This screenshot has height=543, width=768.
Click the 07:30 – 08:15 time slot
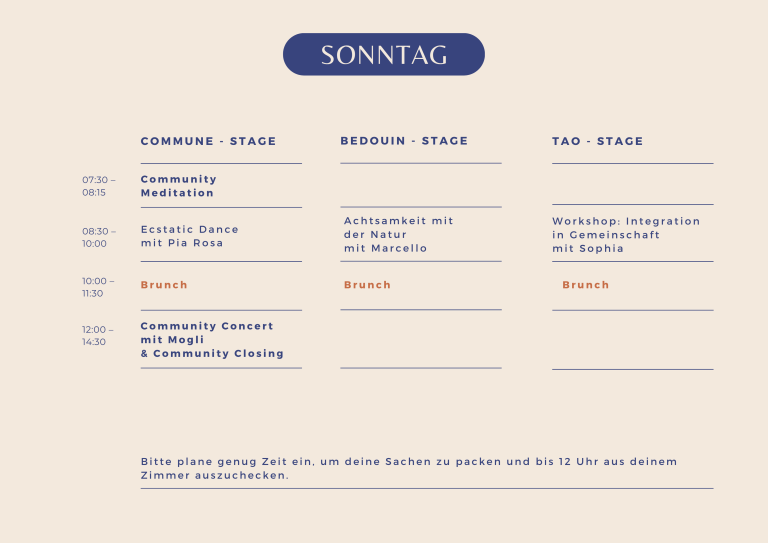[99, 186]
